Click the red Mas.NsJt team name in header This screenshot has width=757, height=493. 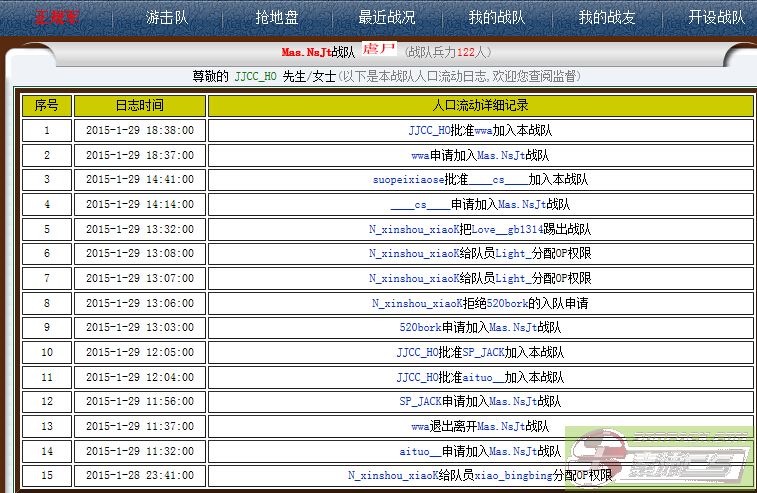pyautogui.click(x=306, y=51)
